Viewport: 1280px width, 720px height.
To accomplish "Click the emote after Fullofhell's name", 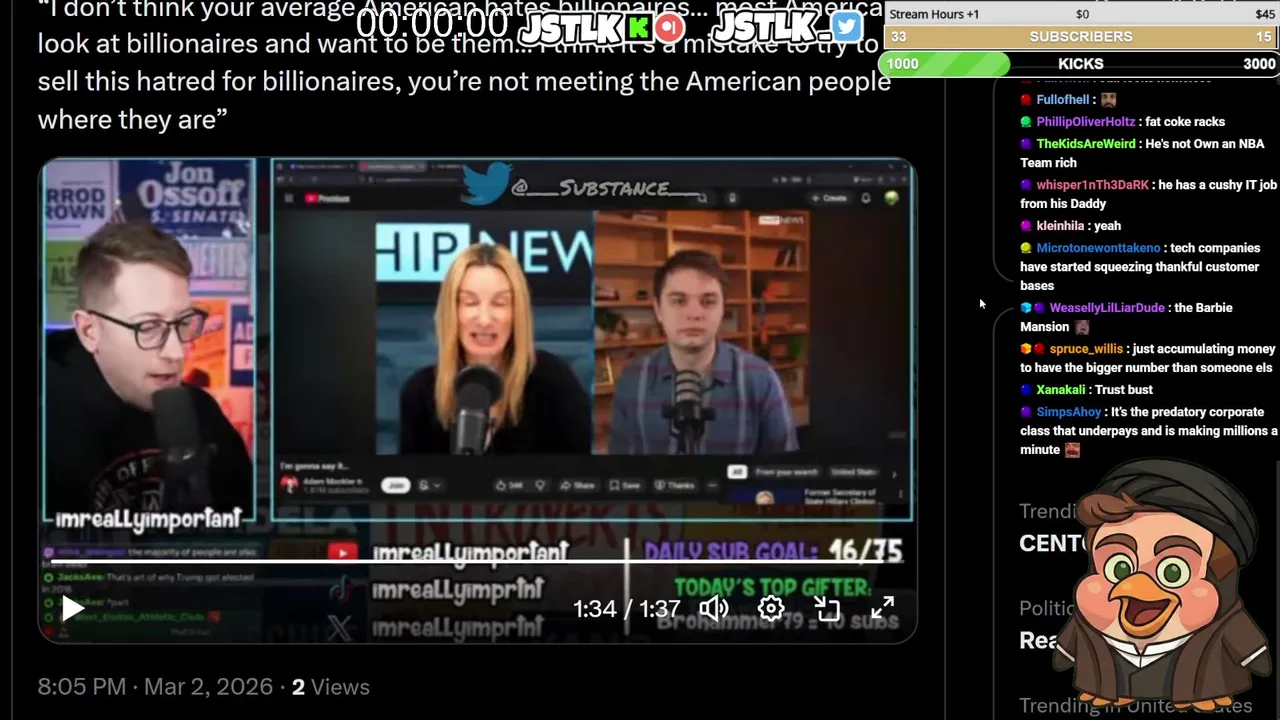I will tap(1108, 100).
